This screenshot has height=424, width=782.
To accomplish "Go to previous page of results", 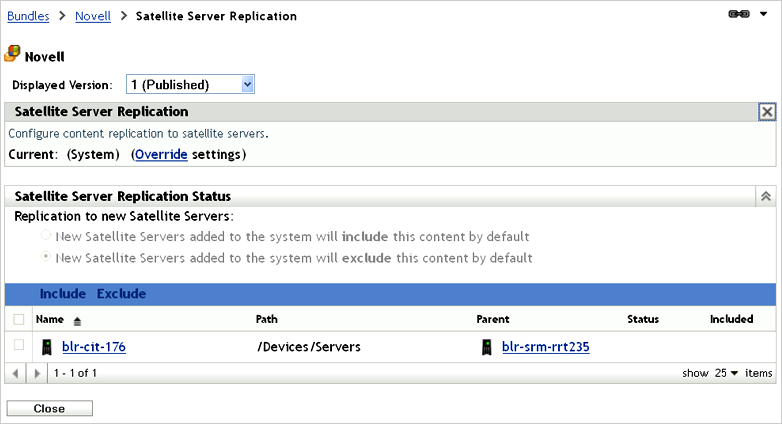I will (14, 373).
